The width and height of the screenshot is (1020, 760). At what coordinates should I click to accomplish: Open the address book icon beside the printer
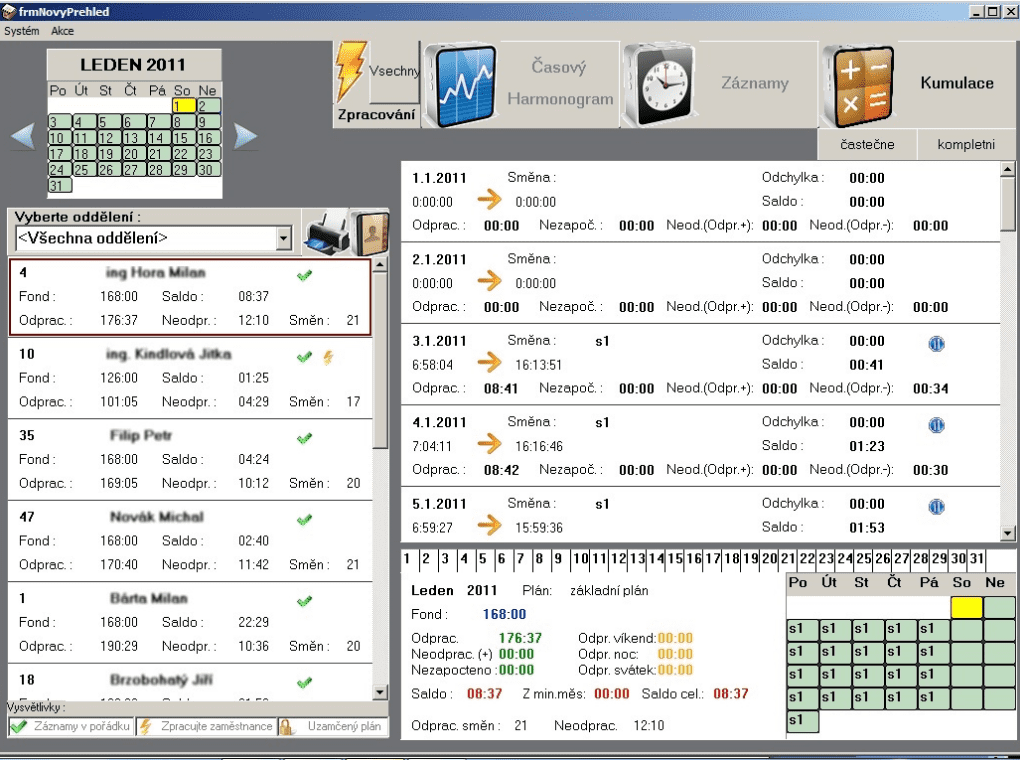369,232
